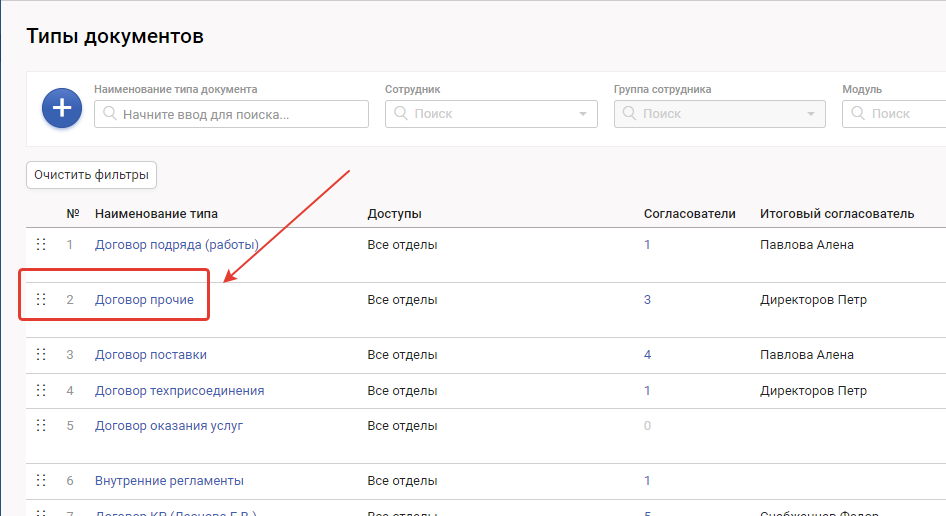Click the Согласователи column header
The image size is (946, 516).
[689, 213]
